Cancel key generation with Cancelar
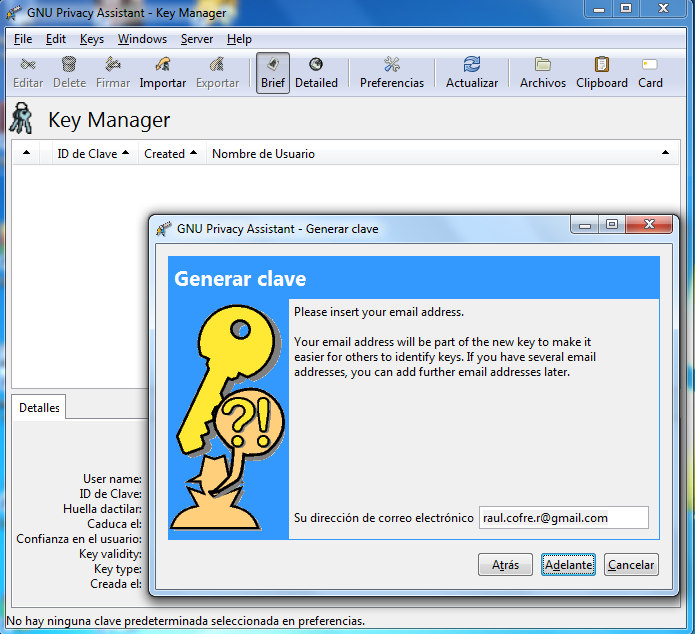 (x=631, y=565)
